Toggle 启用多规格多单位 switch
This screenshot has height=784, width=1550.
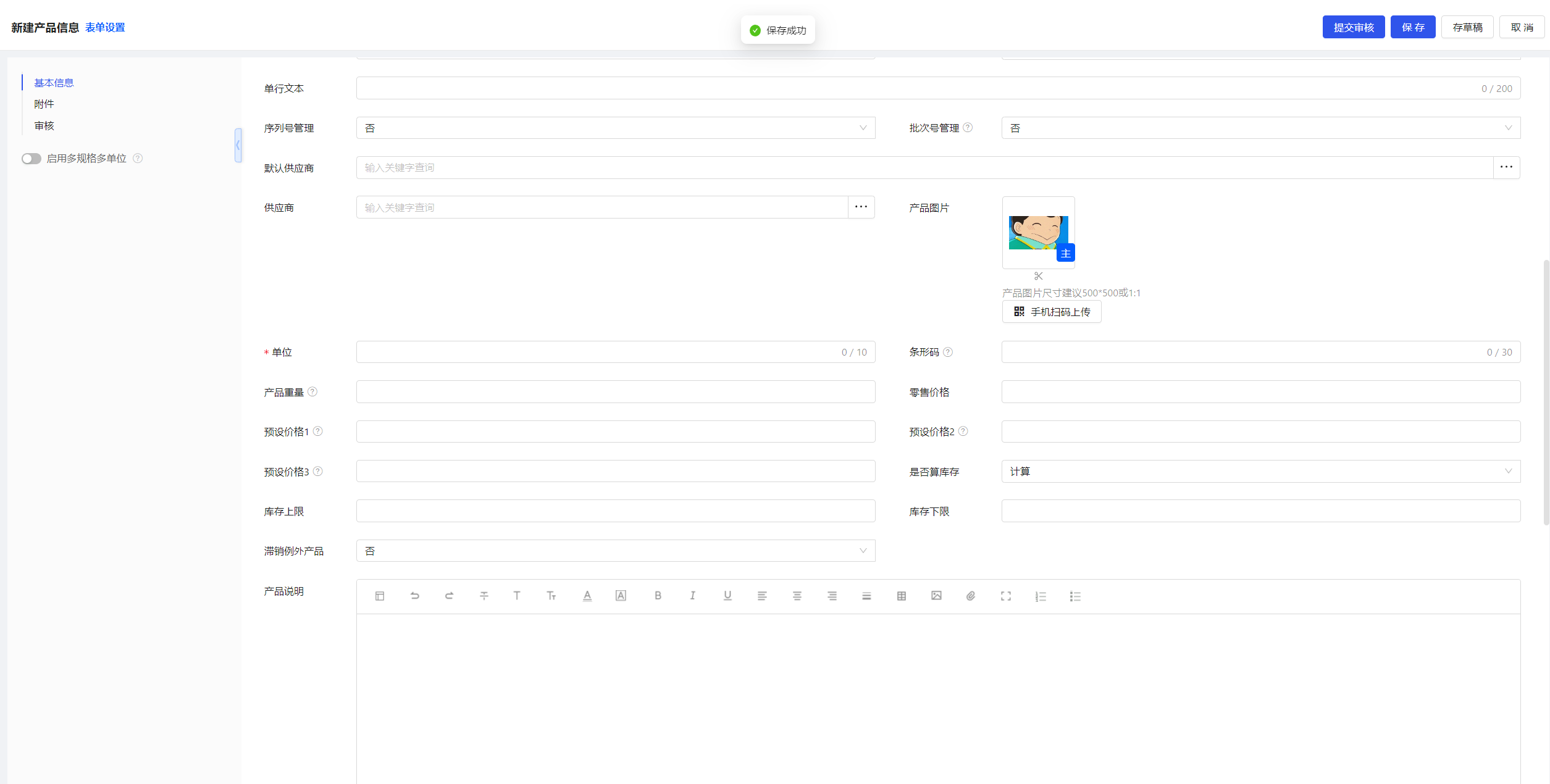pos(31,159)
